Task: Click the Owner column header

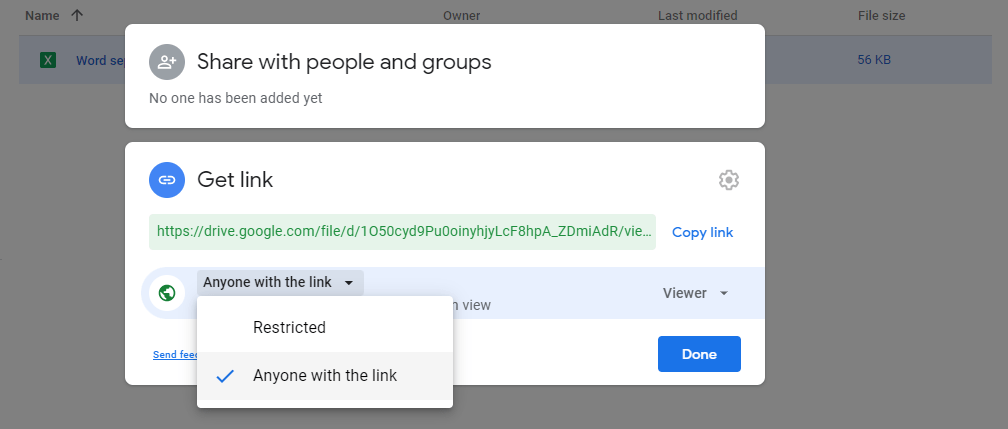Action: click(461, 16)
